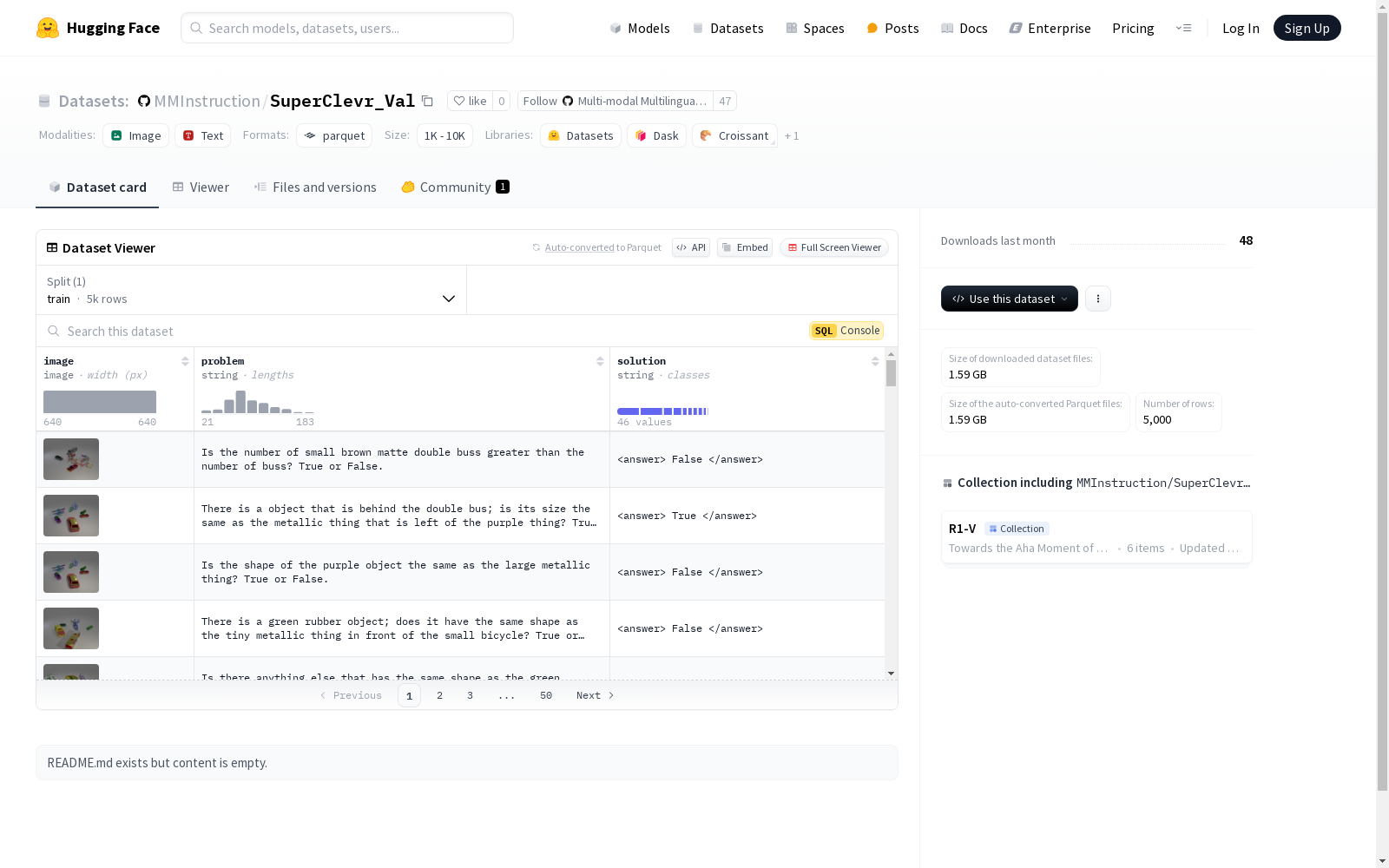Click the image width histogram bar

click(x=100, y=402)
